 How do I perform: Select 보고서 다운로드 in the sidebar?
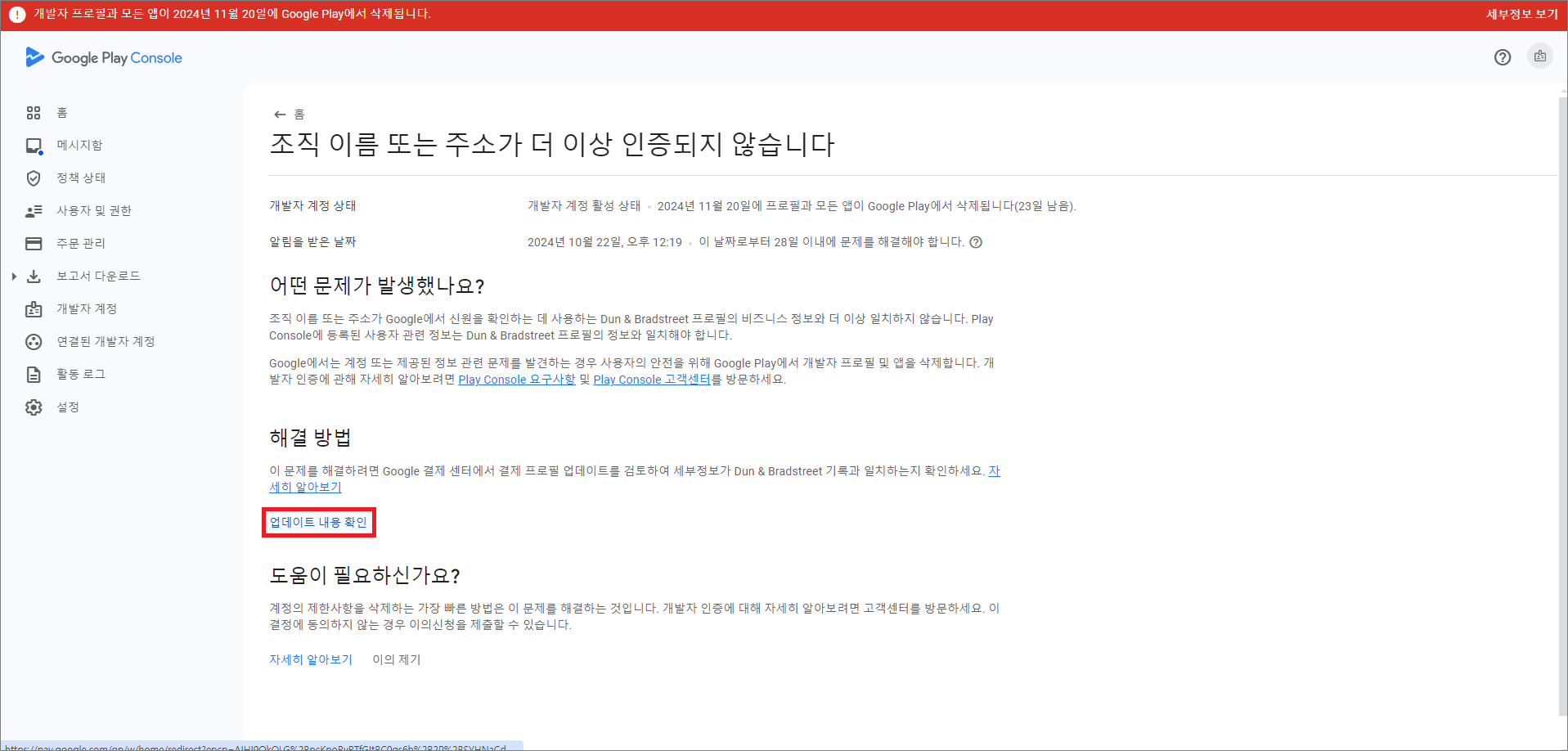pos(98,277)
